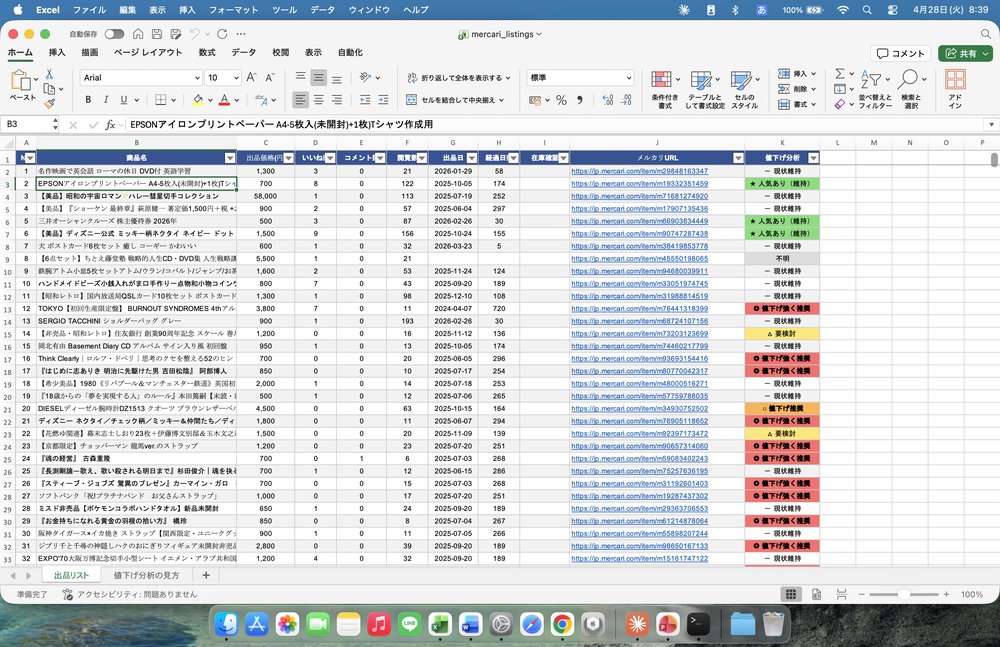Image resolution: width=1000 pixels, height=647 pixels.
Task: Click the Borders icon
Action: coord(161,100)
